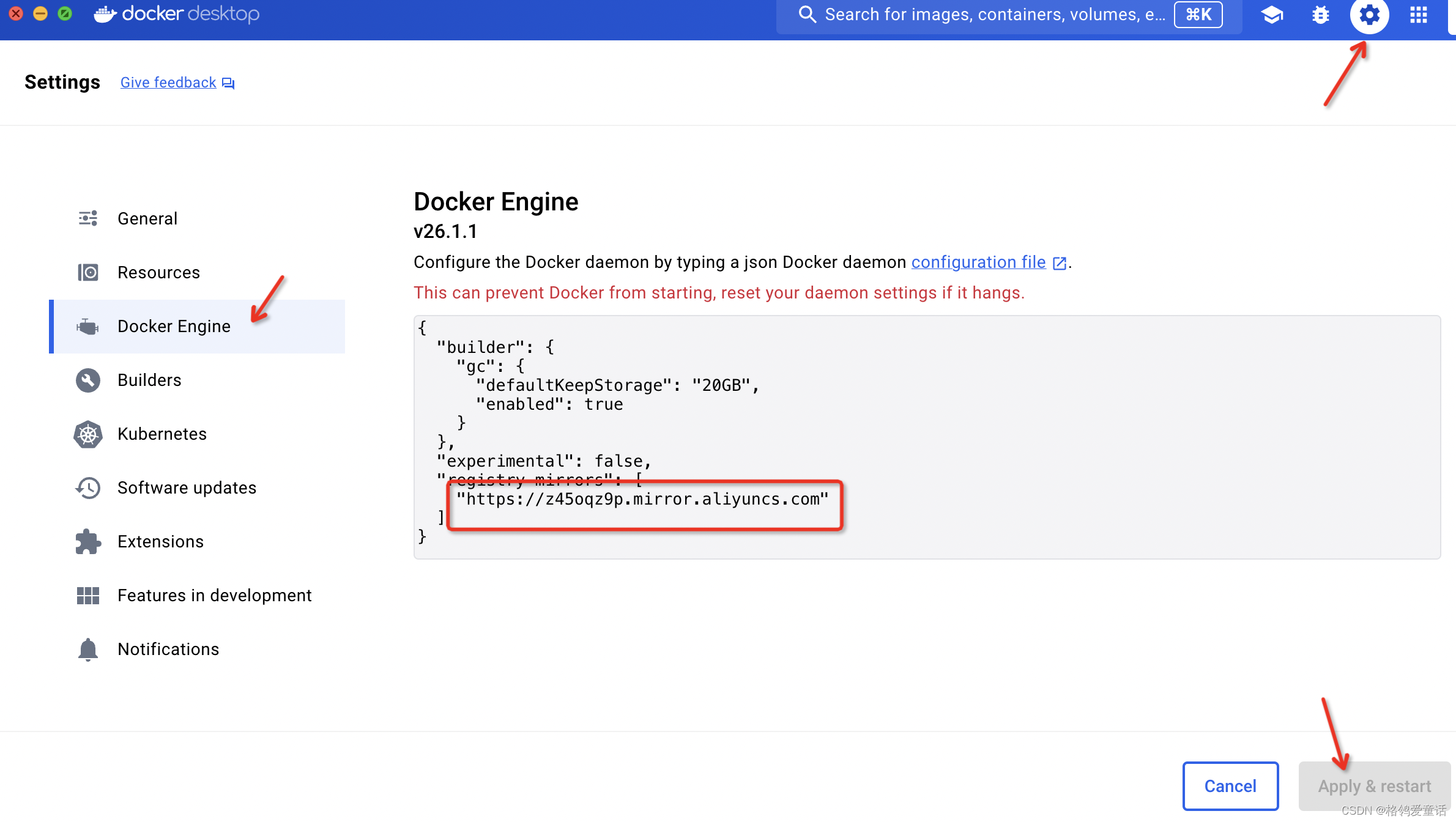Click the feedback chat icon beside Give feedback
This screenshot has width=1456, height=822.
pyautogui.click(x=228, y=83)
